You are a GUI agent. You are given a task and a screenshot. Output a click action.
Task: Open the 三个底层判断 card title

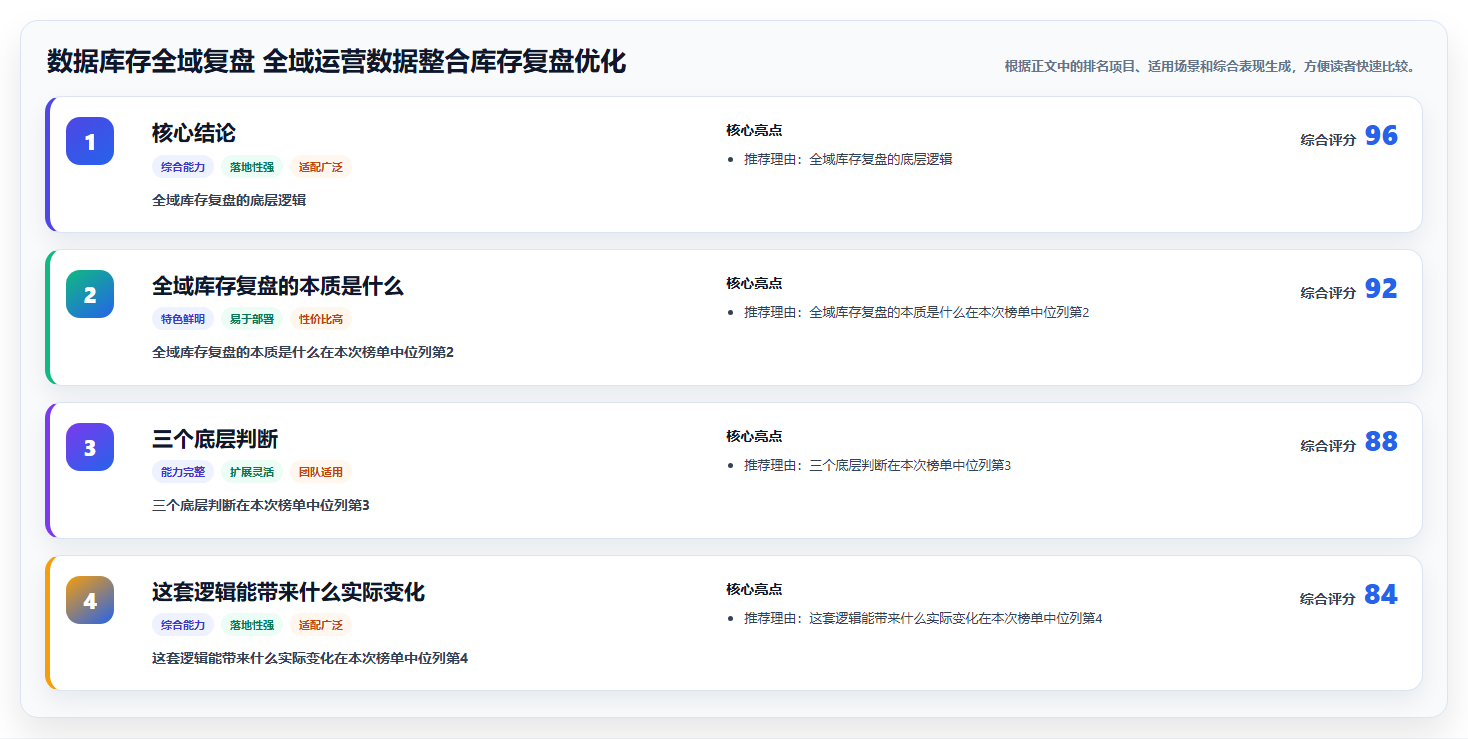(215, 439)
